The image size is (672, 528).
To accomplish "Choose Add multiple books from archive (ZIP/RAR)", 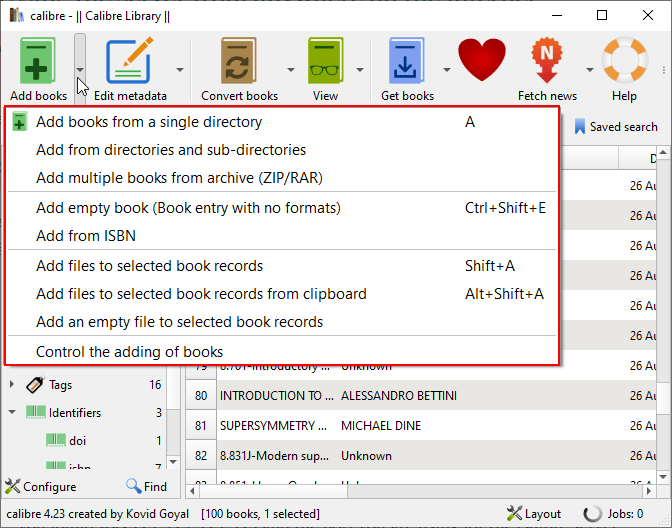I will click(x=282, y=178).
